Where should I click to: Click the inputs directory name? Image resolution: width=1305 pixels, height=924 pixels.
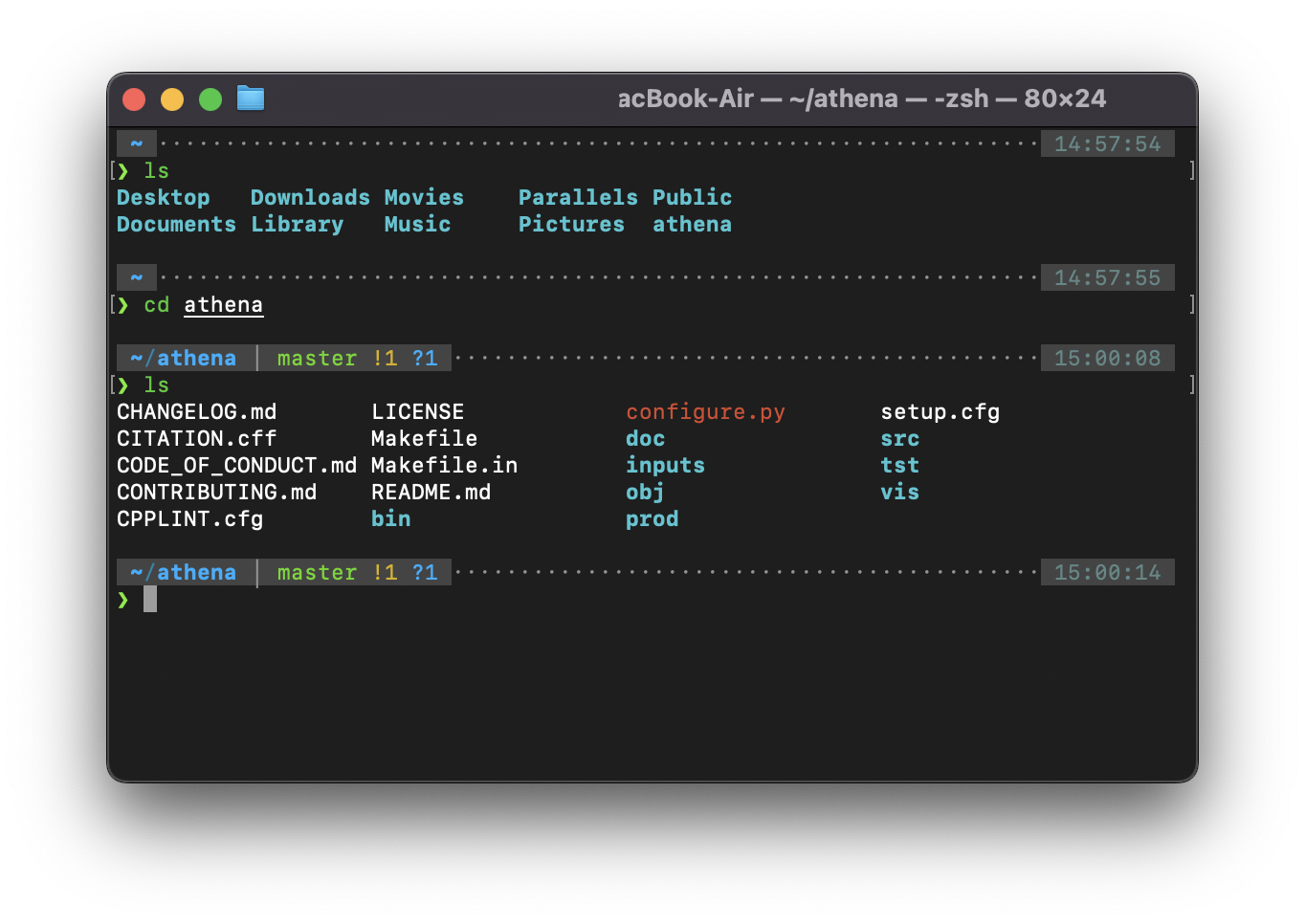(x=665, y=466)
